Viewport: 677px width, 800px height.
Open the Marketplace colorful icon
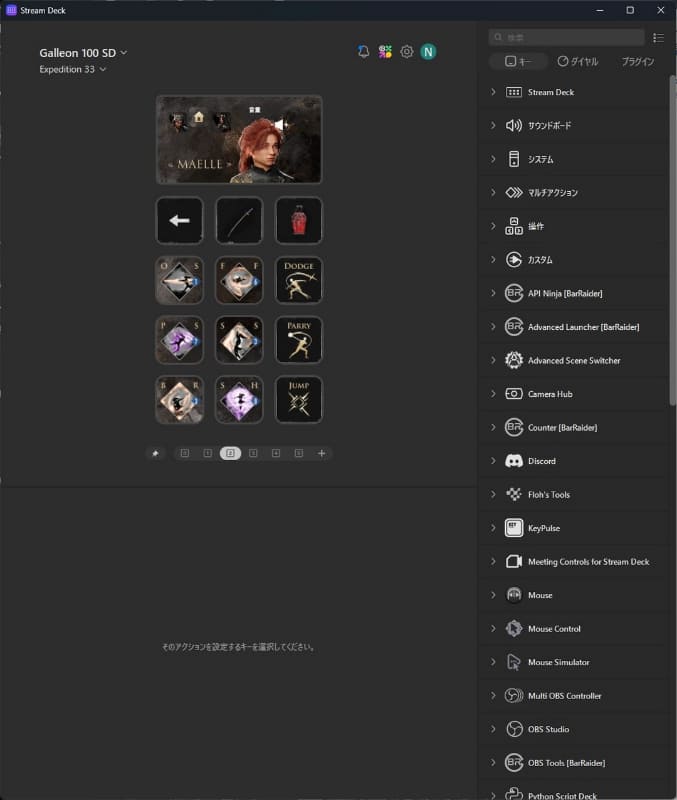pyautogui.click(x=385, y=52)
